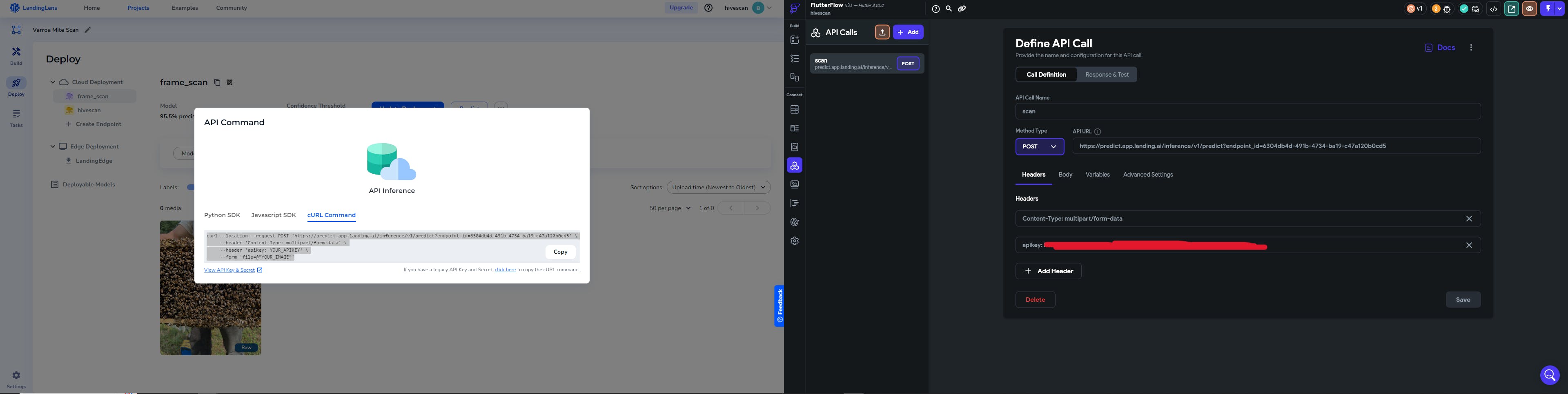This screenshot has height=394, width=1568.
Task: Select the Call Definition tab
Action: [x=1046, y=75]
